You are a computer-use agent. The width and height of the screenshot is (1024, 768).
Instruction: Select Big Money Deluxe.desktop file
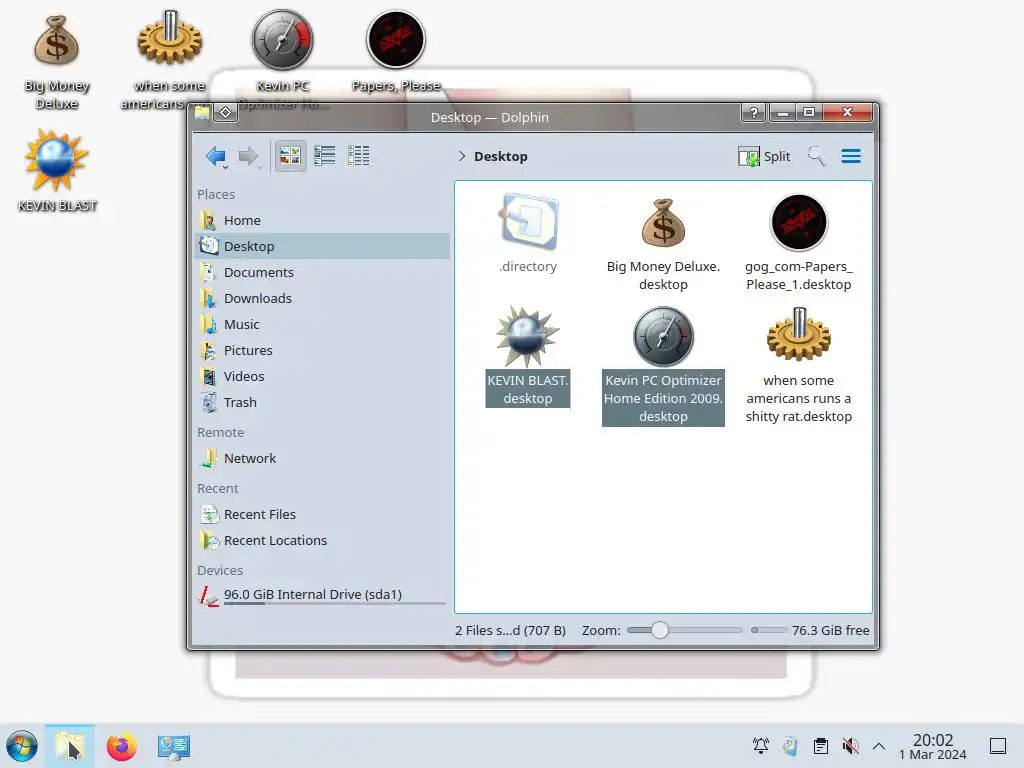(663, 243)
